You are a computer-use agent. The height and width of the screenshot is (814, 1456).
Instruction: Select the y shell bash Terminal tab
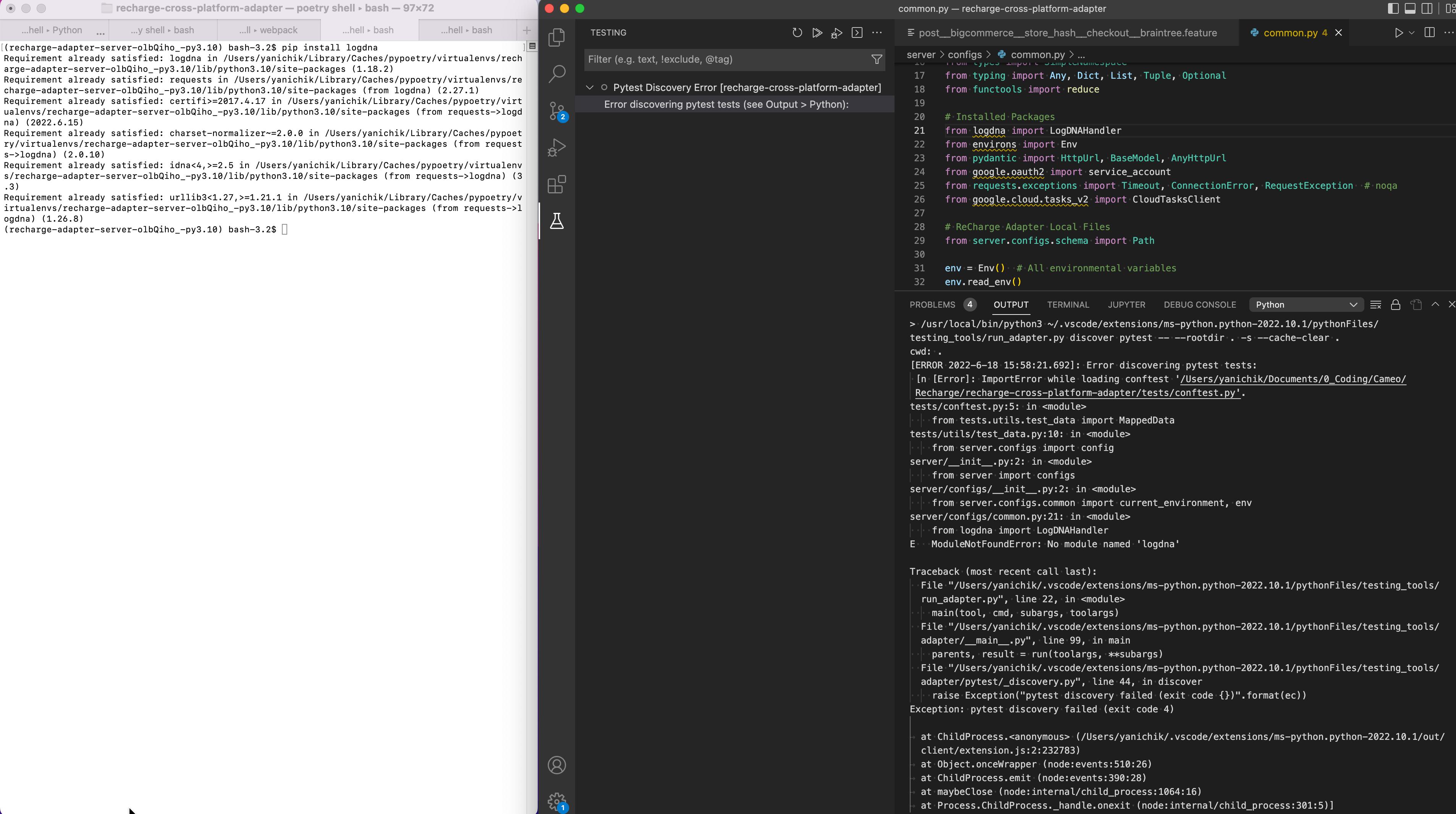162,30
